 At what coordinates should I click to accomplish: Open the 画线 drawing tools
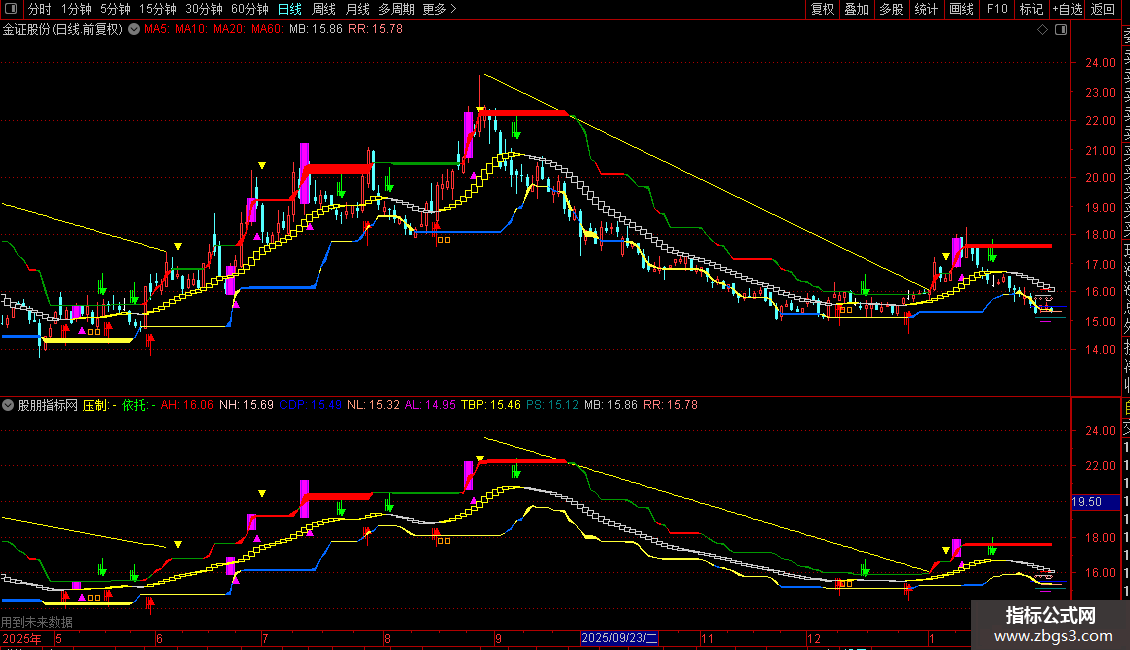click(x=961, y=9)
